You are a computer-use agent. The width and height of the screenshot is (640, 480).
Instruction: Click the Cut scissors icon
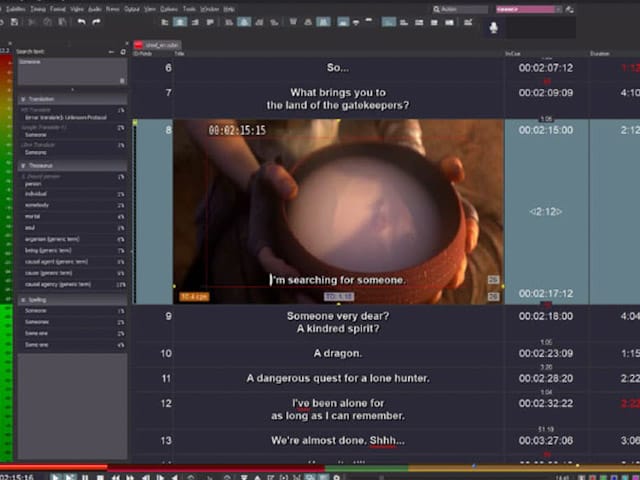tap(31, 22)
